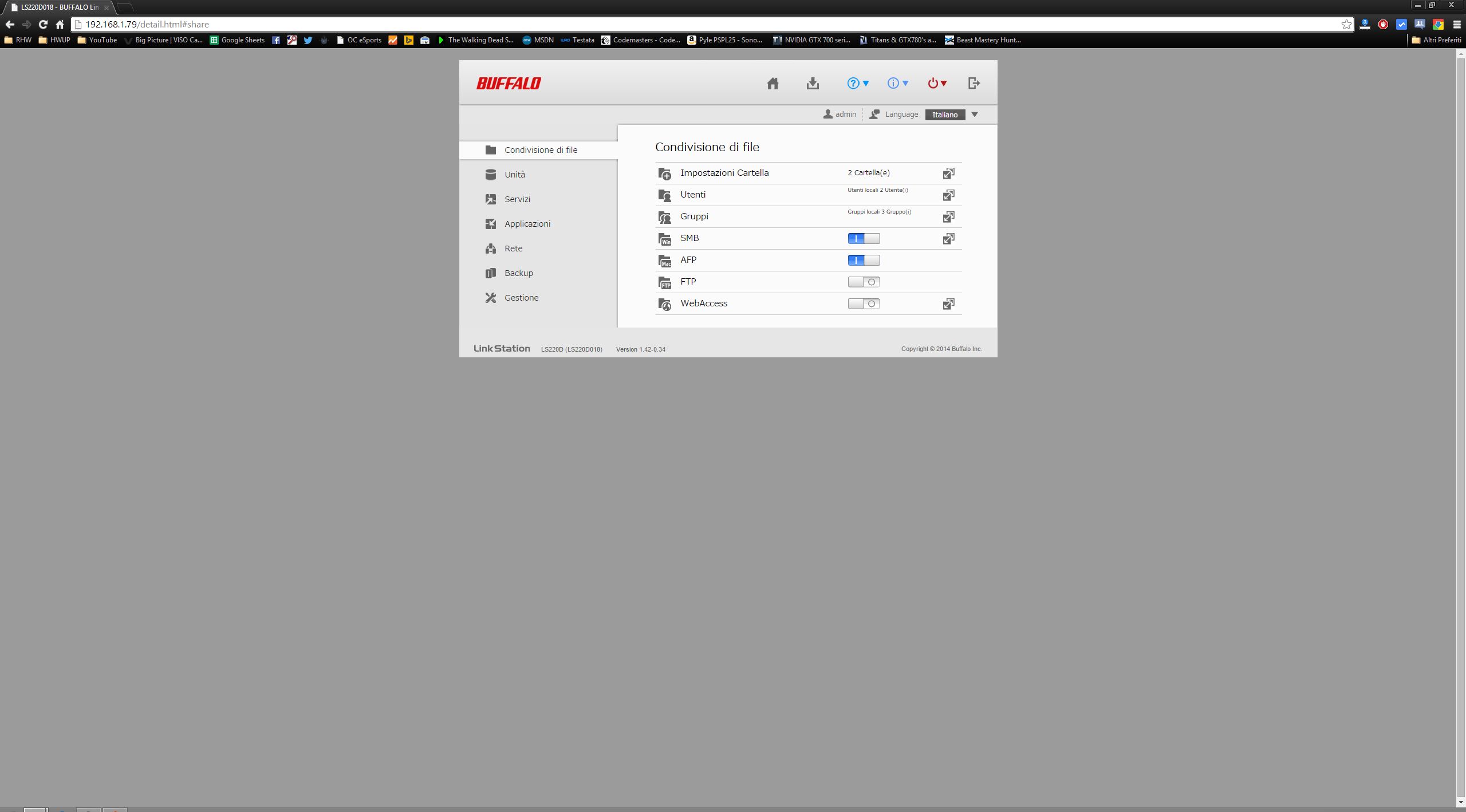This screenshot has height=812, width=1466.
Task: Enable the FTP toggle switch
Action: [x=864, y=282]
